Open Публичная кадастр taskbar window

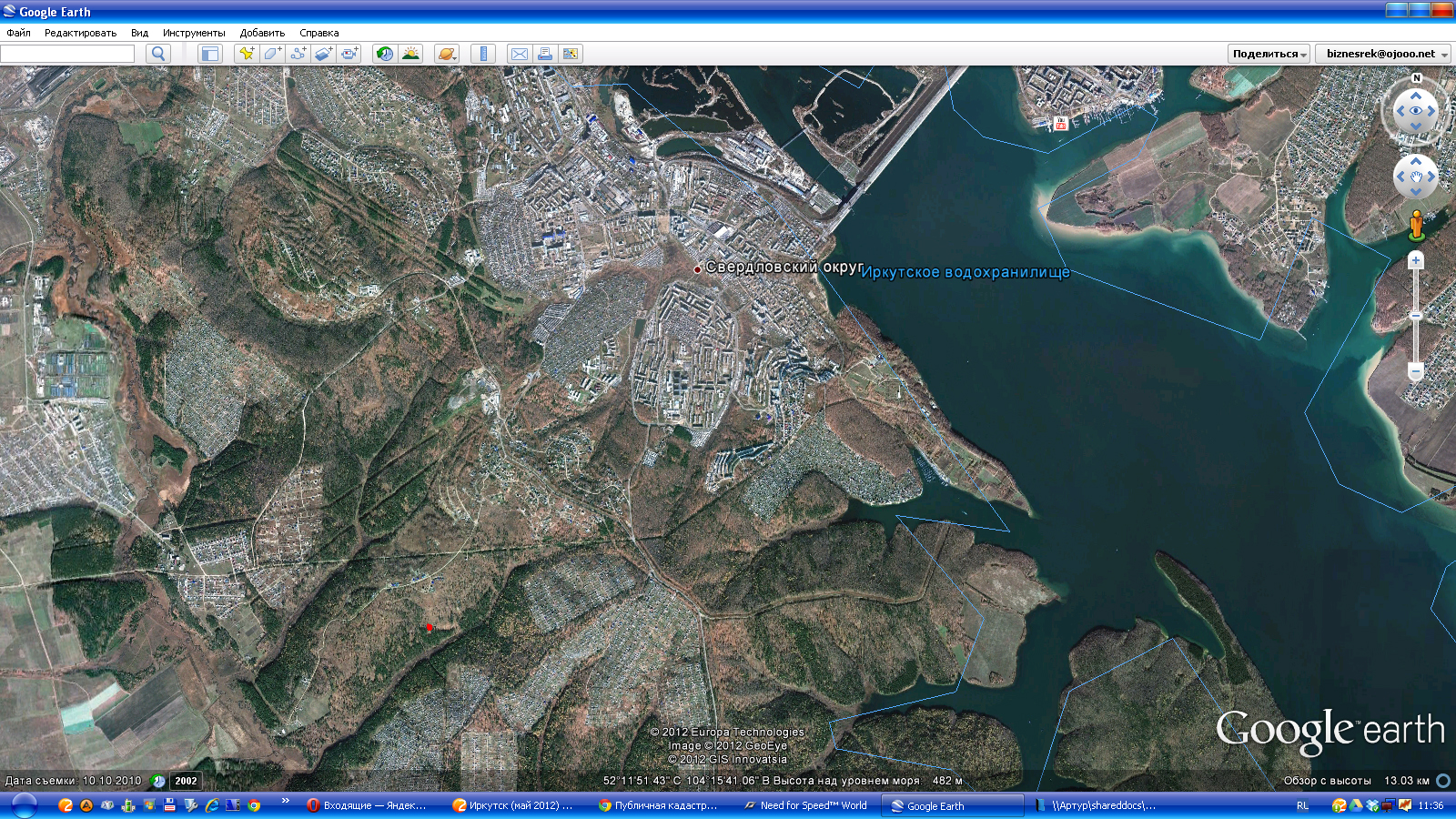click(661, 805)
